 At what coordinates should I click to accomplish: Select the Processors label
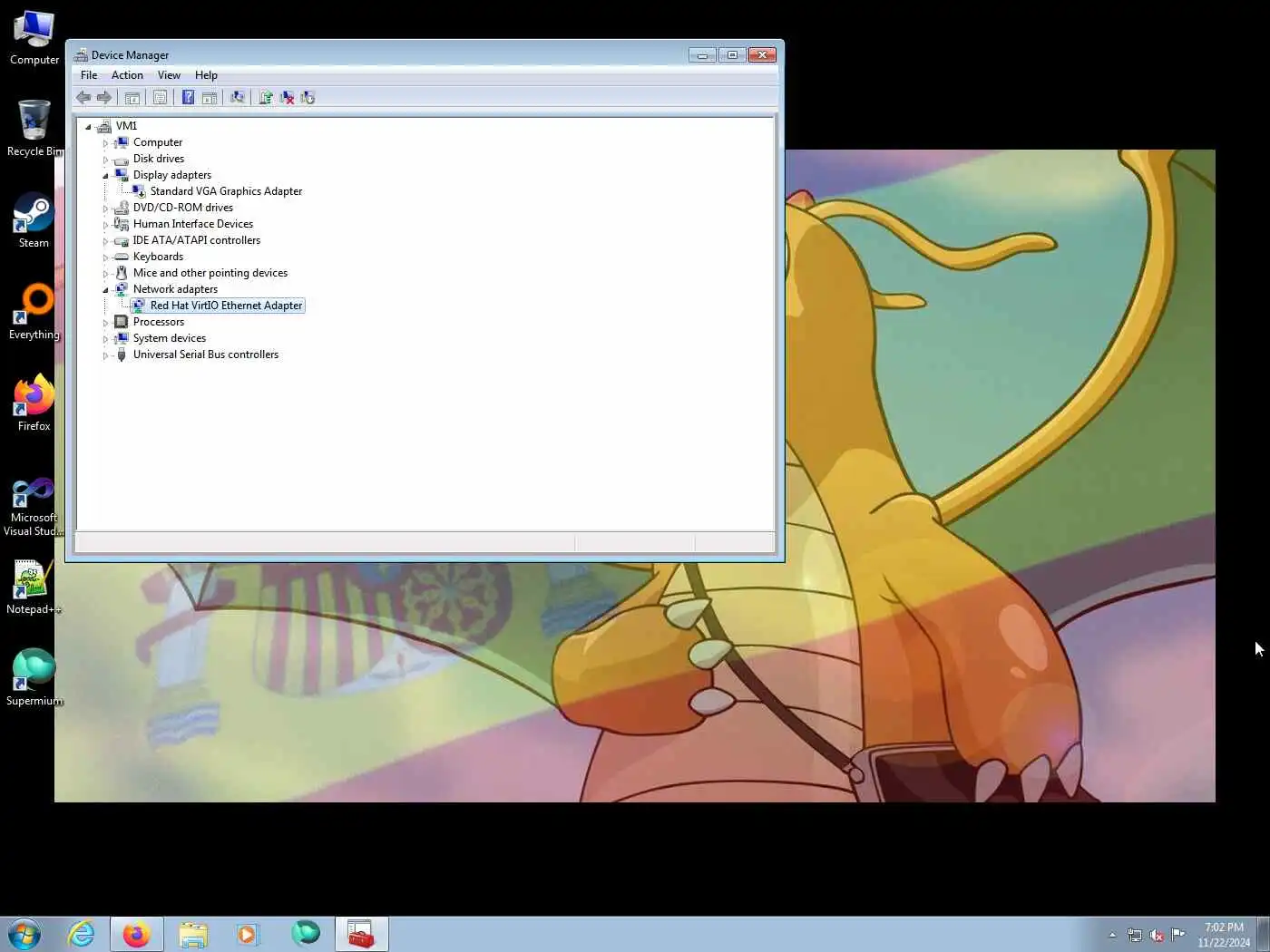[x=158, y=322]
